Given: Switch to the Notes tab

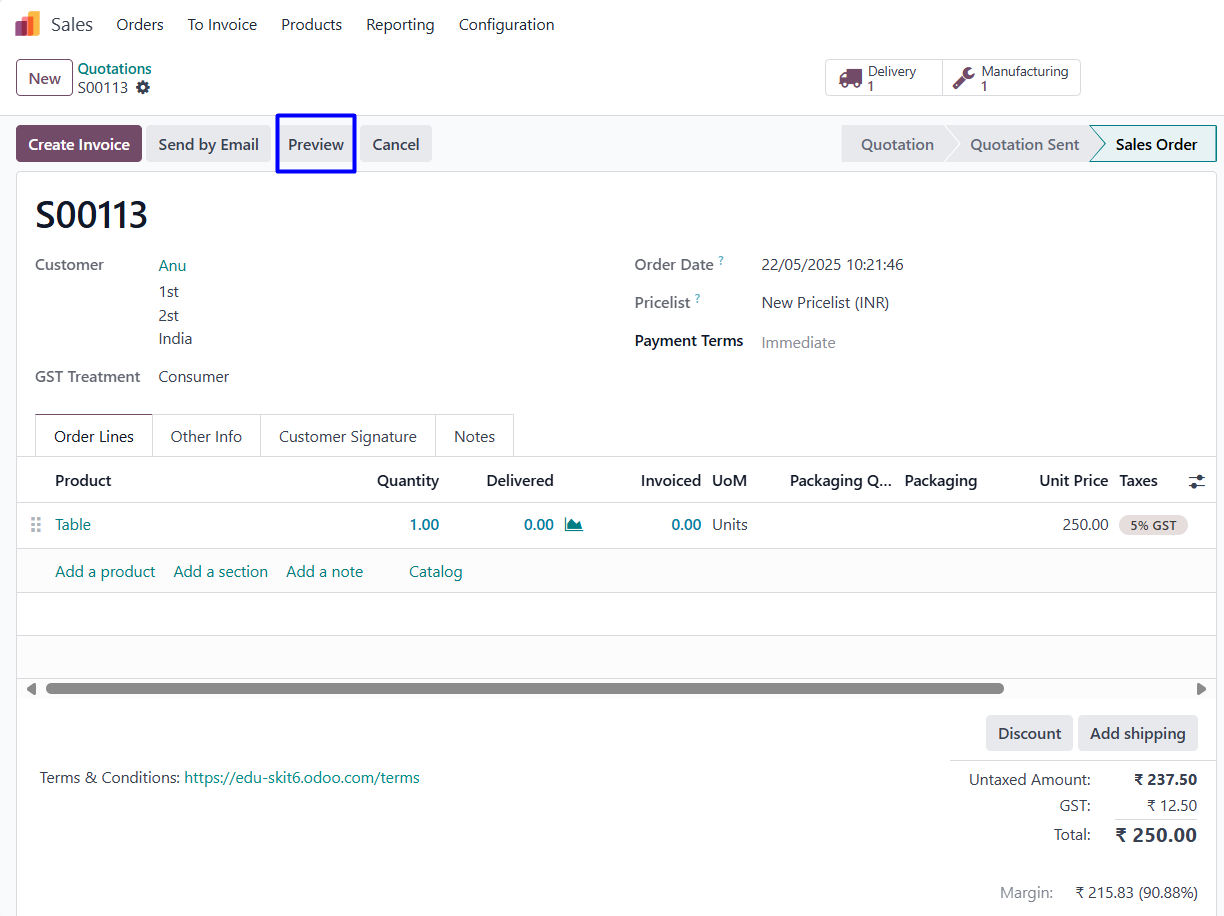Looking at the screenshot, I should click(x=474, y=436).
